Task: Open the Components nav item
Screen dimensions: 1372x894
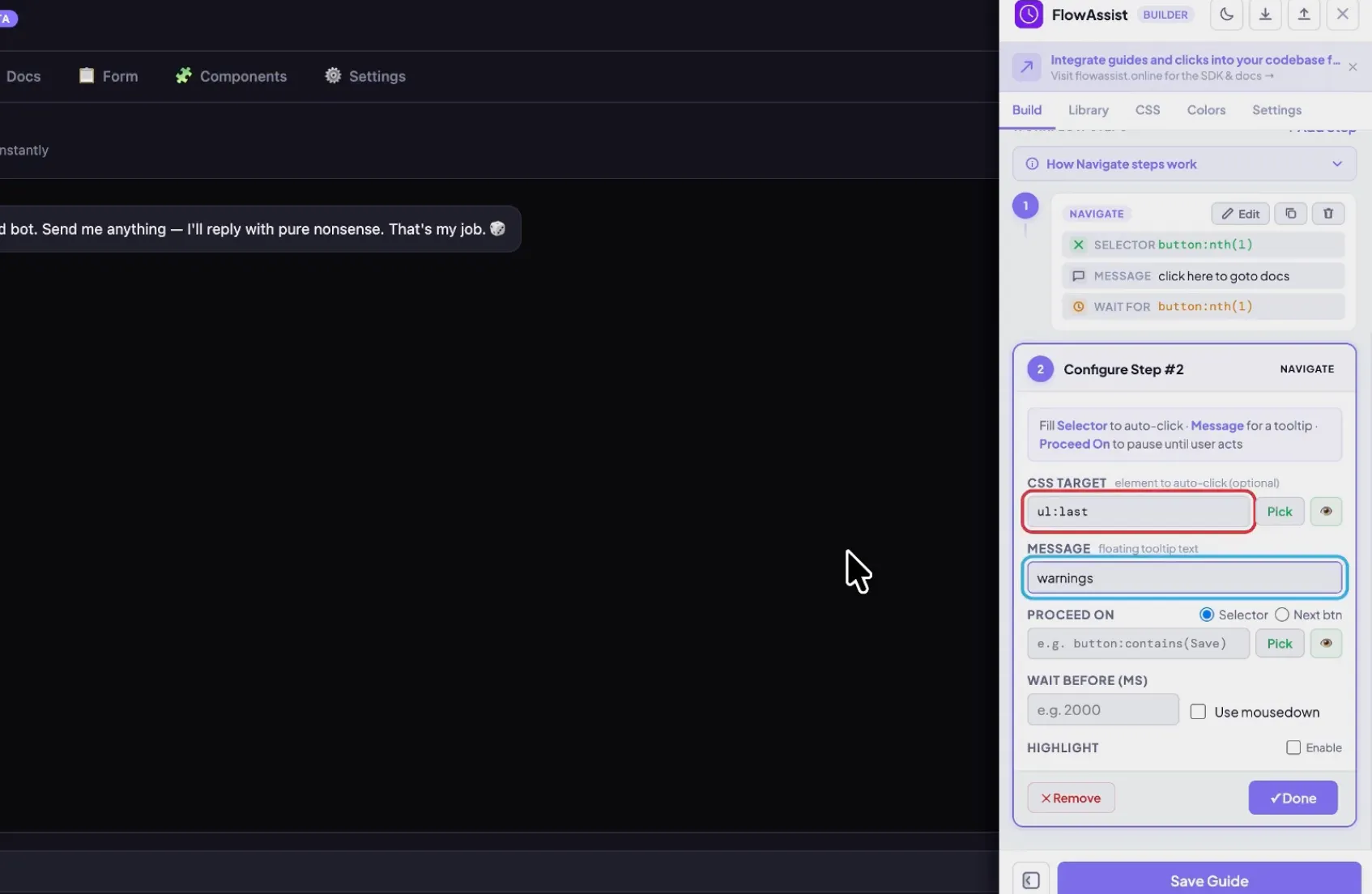Action: [x=232, y=76]
